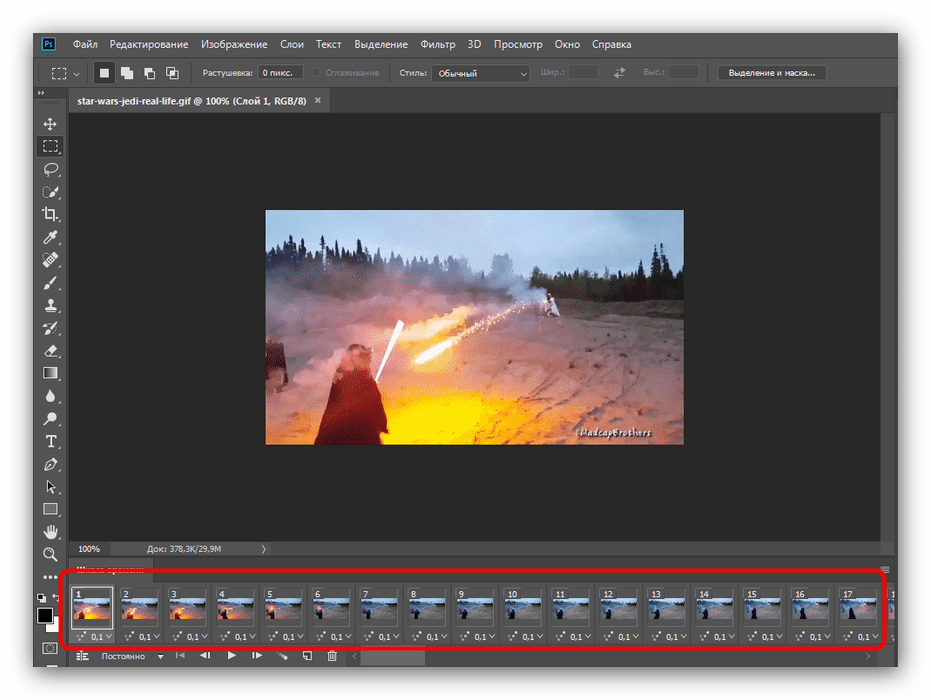Viewport: 931px width, 700px height.
Task: Select the Eraser tool
Action: click(50, 351)
